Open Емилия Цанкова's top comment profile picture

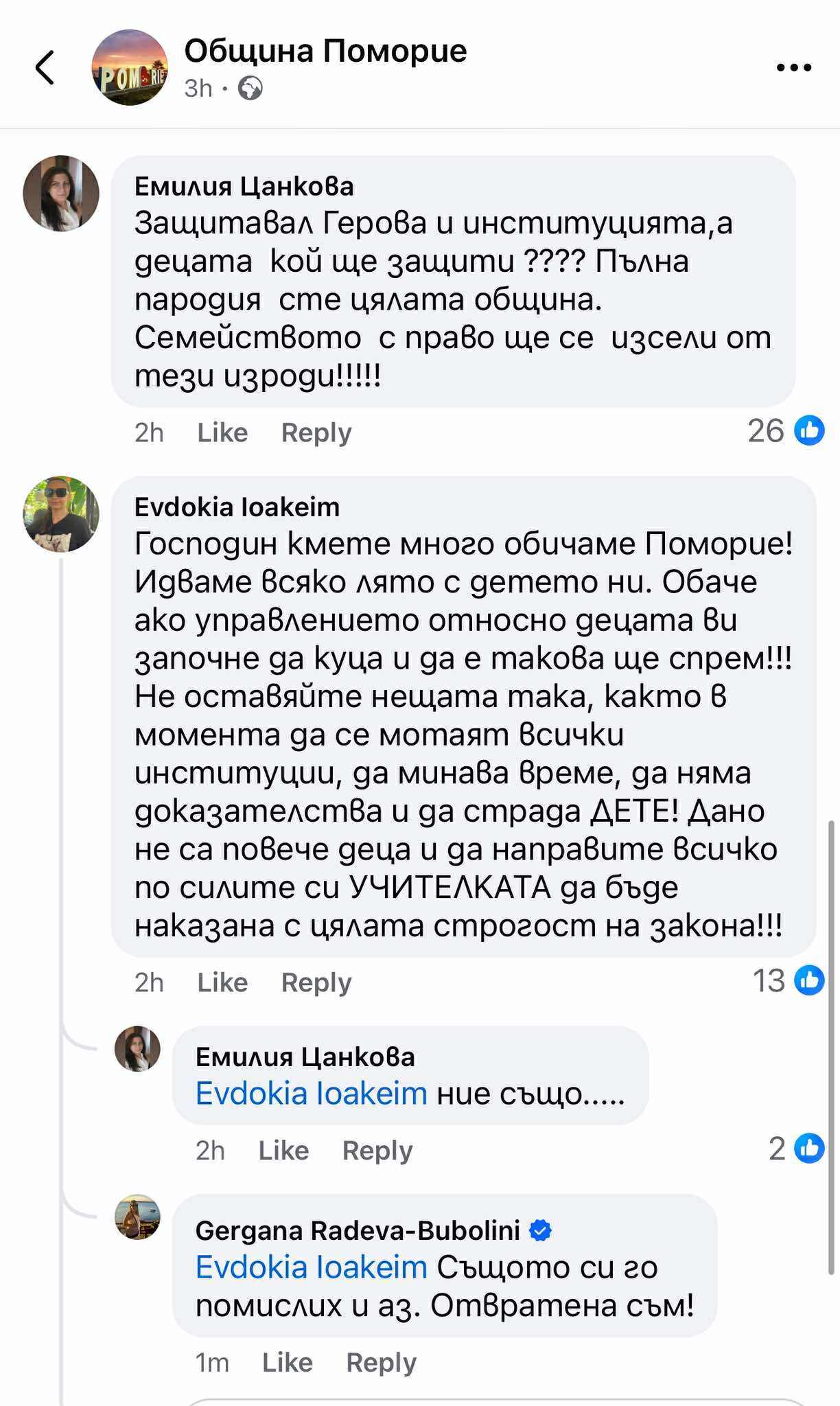tap(61, 194)
